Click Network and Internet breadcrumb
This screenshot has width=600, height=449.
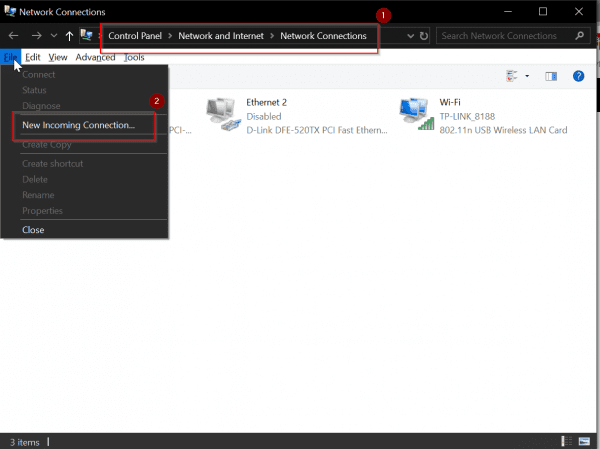click(x=223, y=35)
